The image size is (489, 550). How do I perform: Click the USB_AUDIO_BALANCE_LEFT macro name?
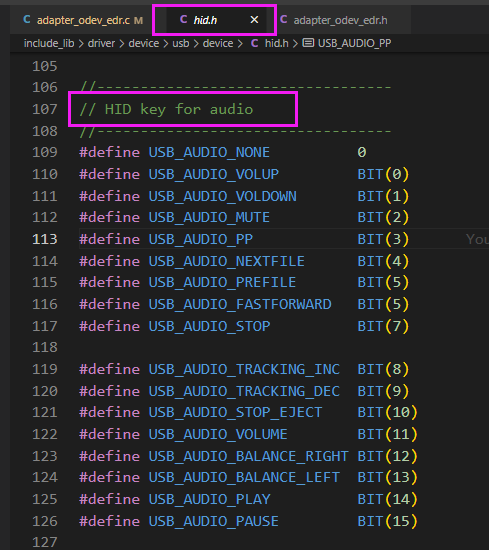point(244,477)
